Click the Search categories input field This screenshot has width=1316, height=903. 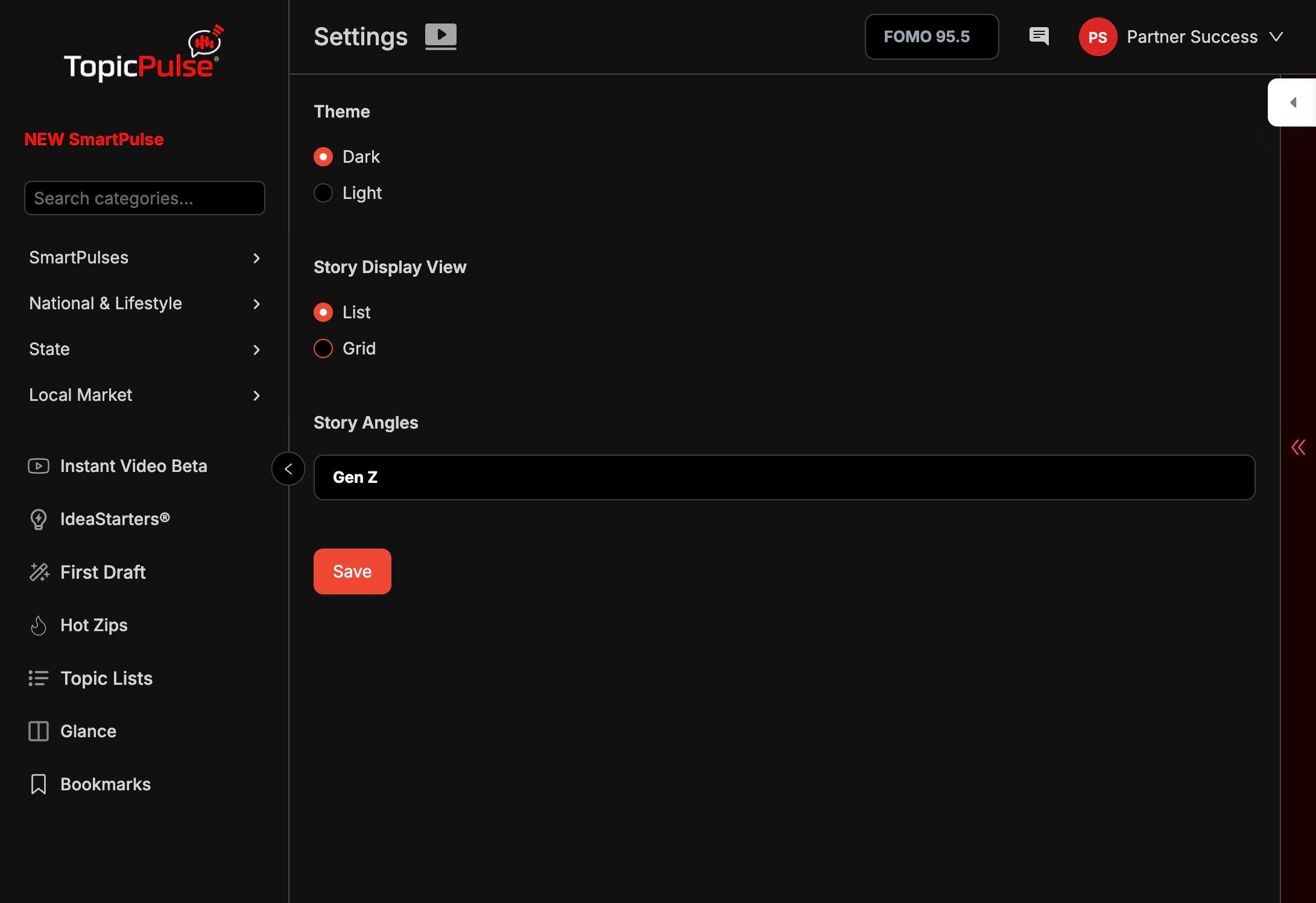coord(144,198)
